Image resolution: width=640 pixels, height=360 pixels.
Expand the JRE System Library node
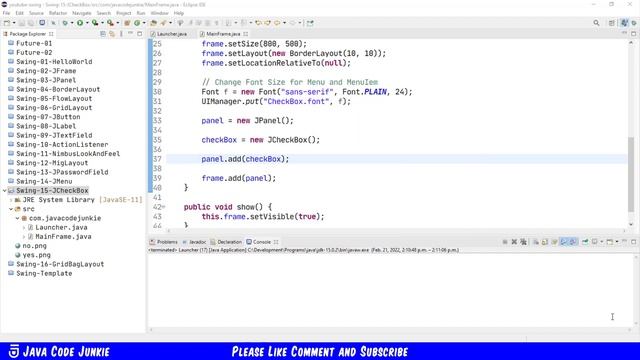tap(11, 200)
